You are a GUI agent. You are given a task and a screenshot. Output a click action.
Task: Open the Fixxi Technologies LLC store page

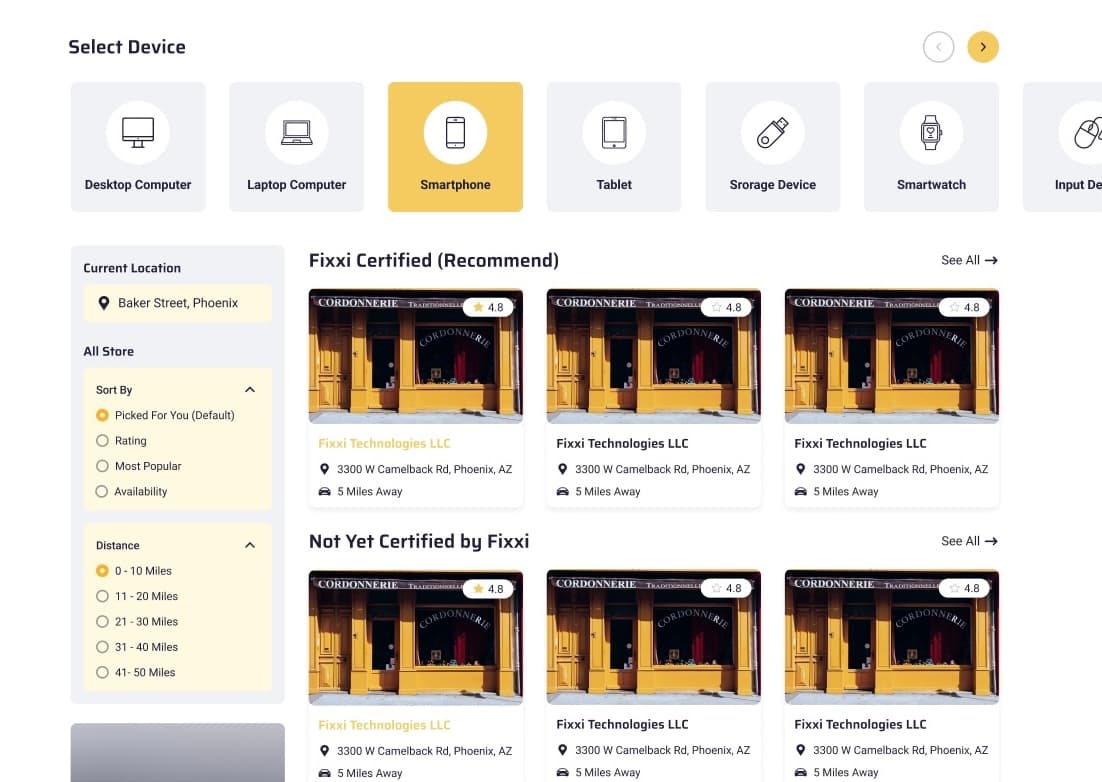384,443
